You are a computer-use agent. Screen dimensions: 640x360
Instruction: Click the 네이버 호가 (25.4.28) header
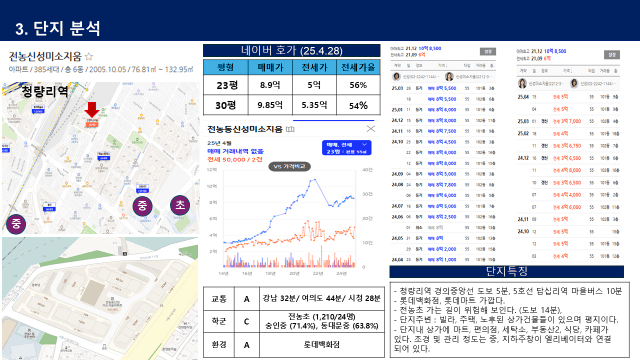pyautogui.click(x=291, y=51)
